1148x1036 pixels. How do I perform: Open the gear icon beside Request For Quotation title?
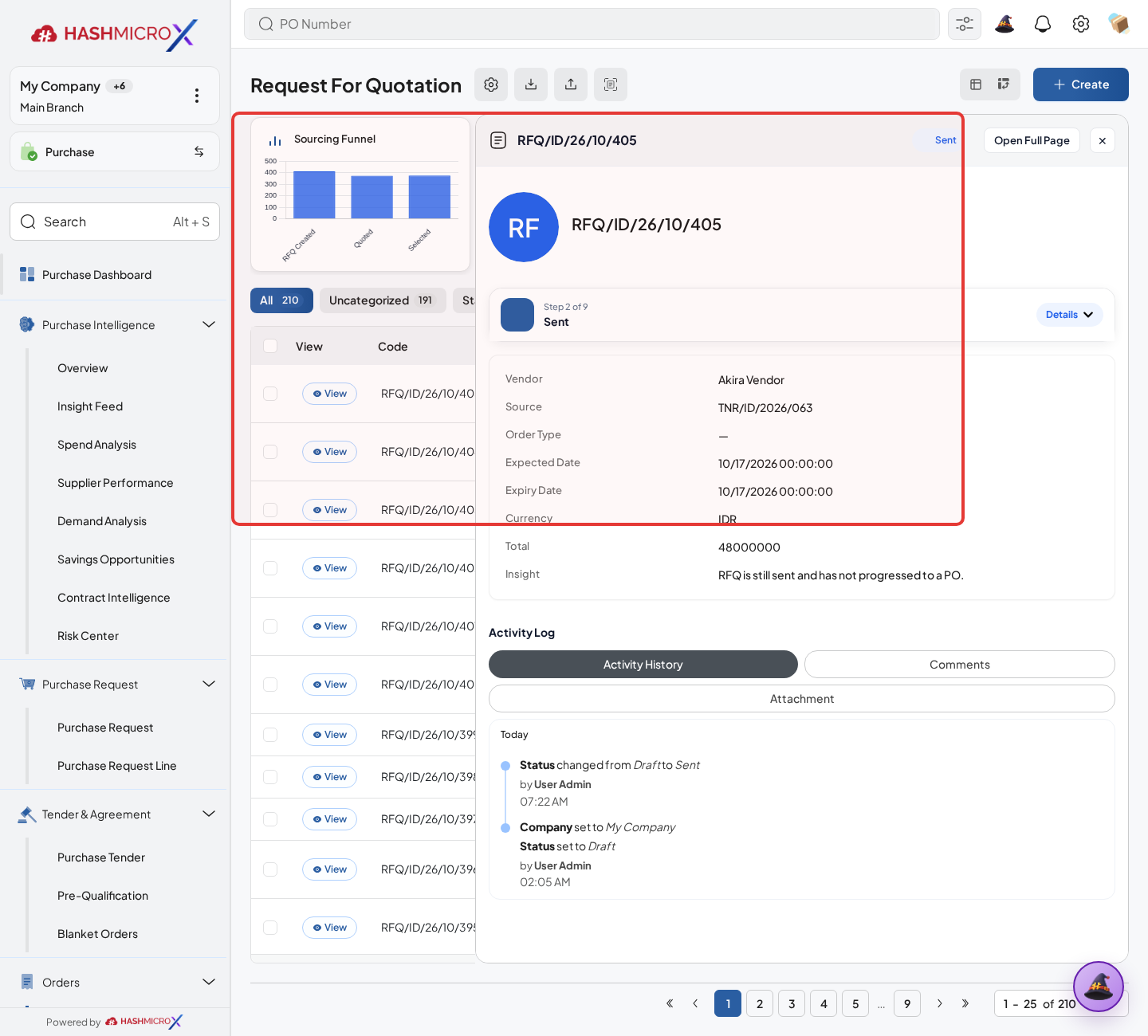(491, 84)
